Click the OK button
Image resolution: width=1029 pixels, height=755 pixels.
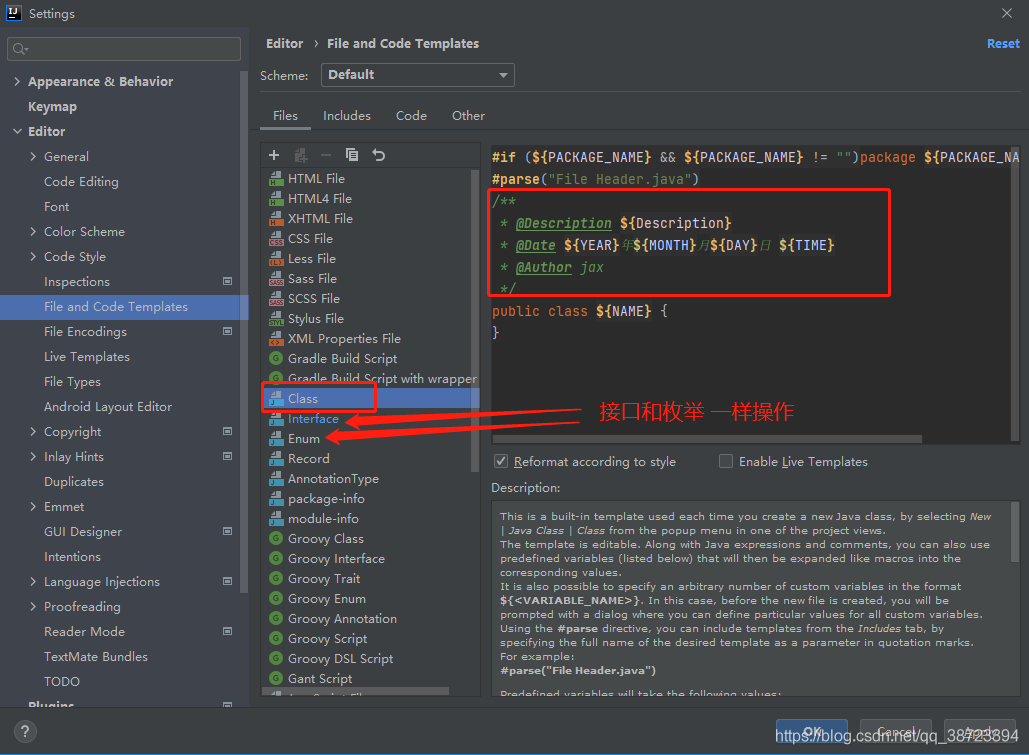(812, 731)
